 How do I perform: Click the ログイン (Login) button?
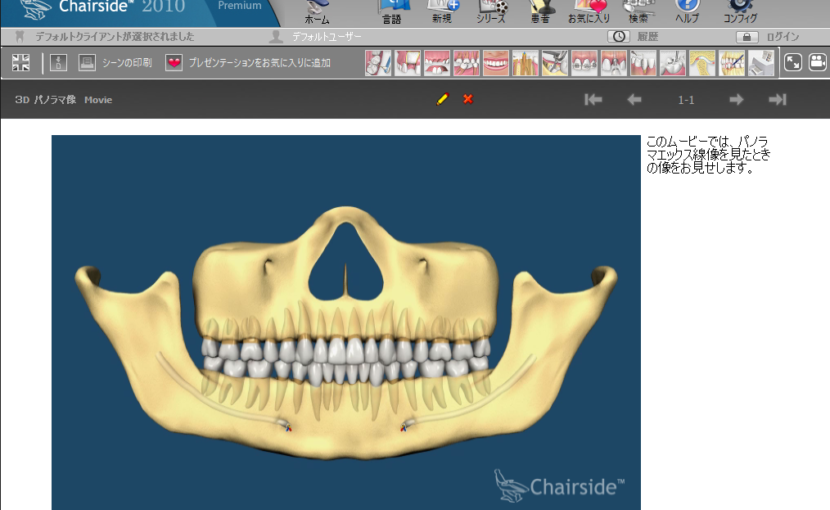coord(770,37)
